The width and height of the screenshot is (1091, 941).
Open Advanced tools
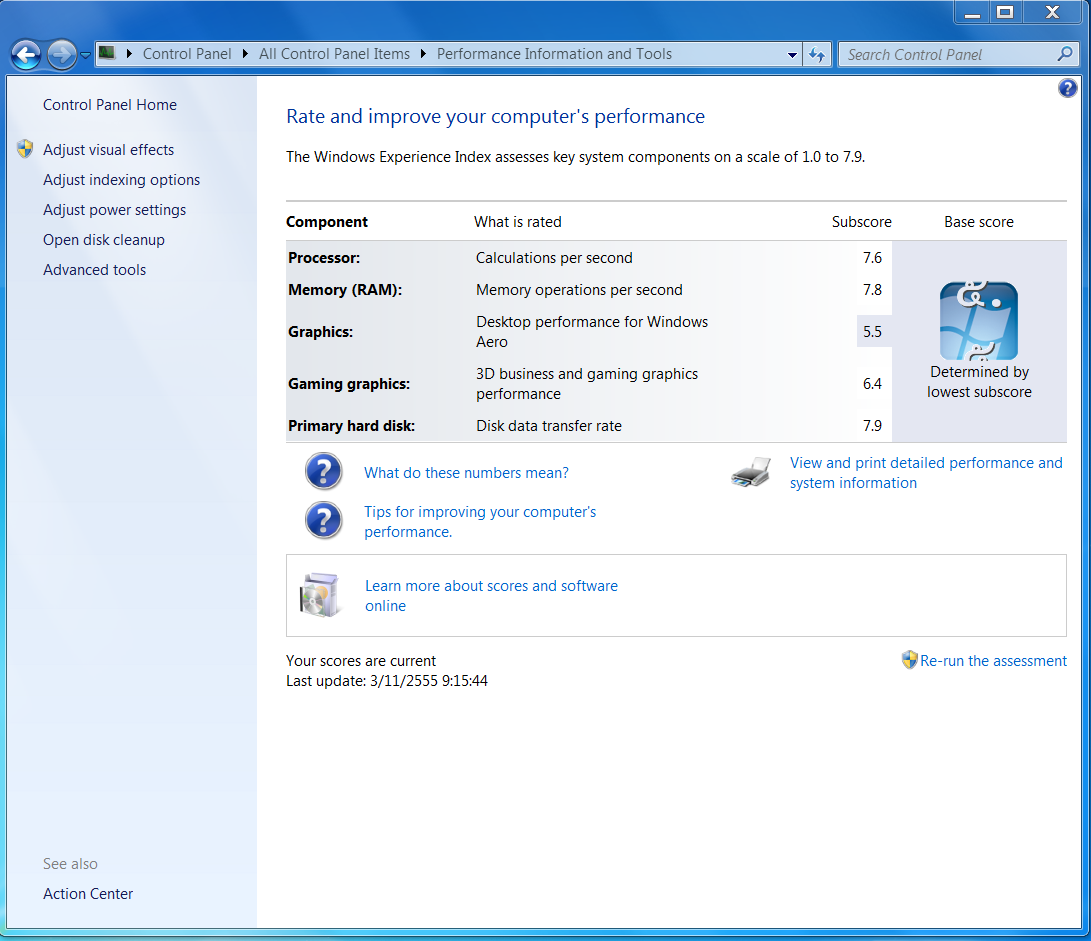pos(95,269)
